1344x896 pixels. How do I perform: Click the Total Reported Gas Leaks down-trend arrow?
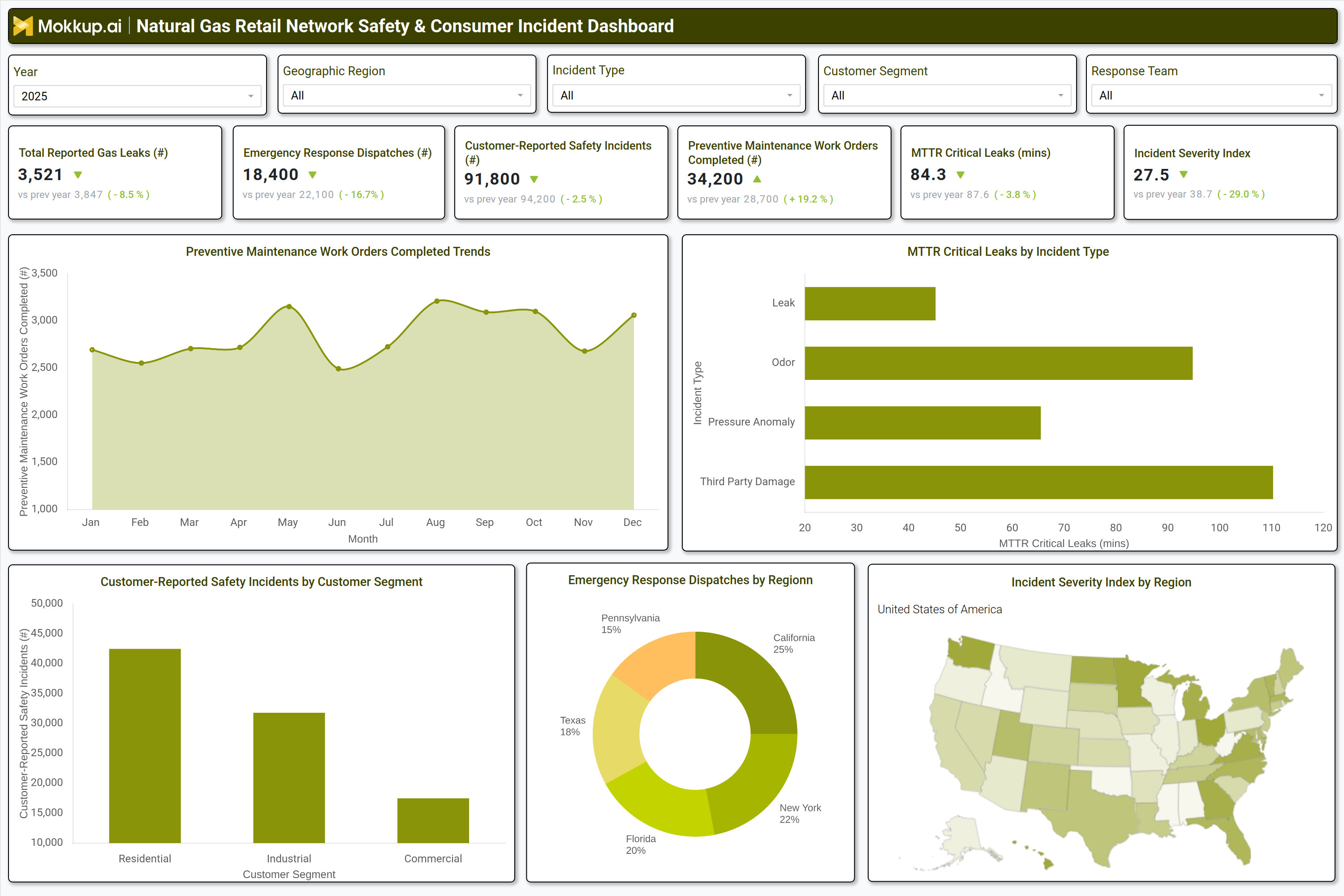click(78, 175)
